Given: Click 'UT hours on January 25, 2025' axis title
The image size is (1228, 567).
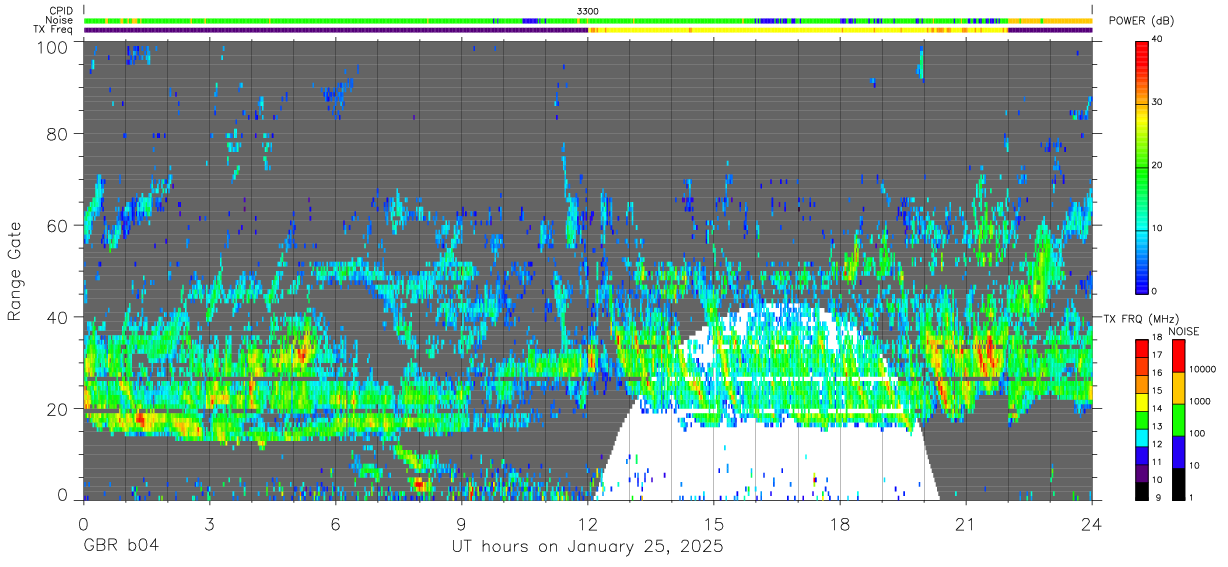Looking at the screenshot, I should coord(588,547).
